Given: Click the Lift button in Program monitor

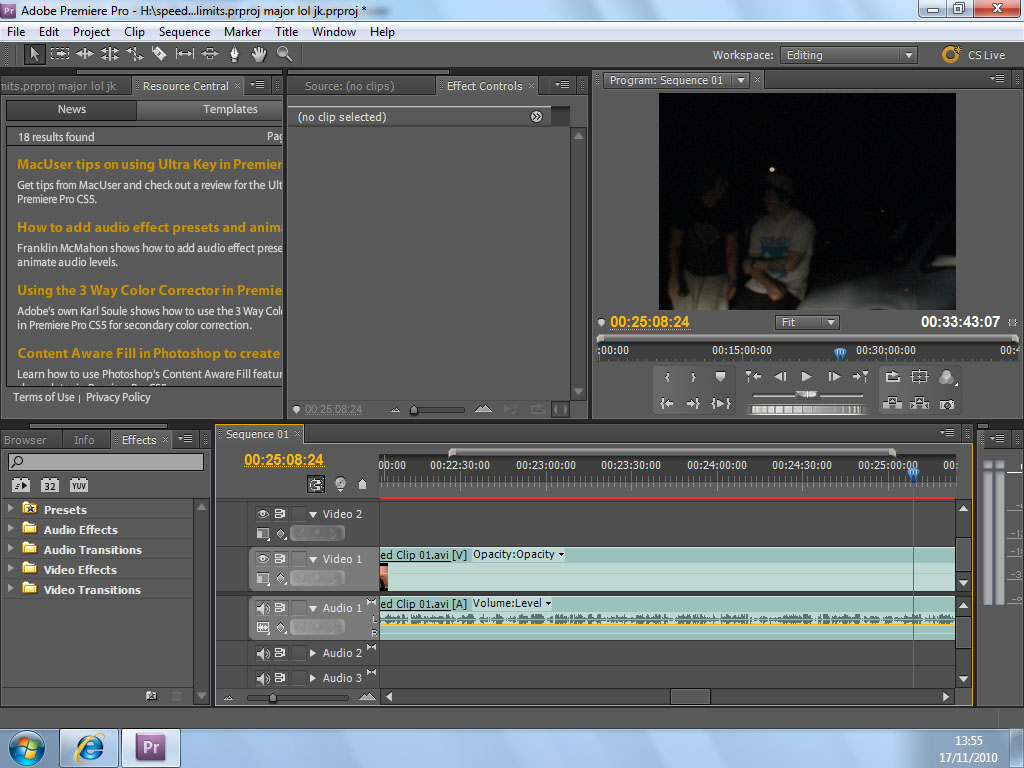Looking at the screenshot, I should click(x=892, y=404).
